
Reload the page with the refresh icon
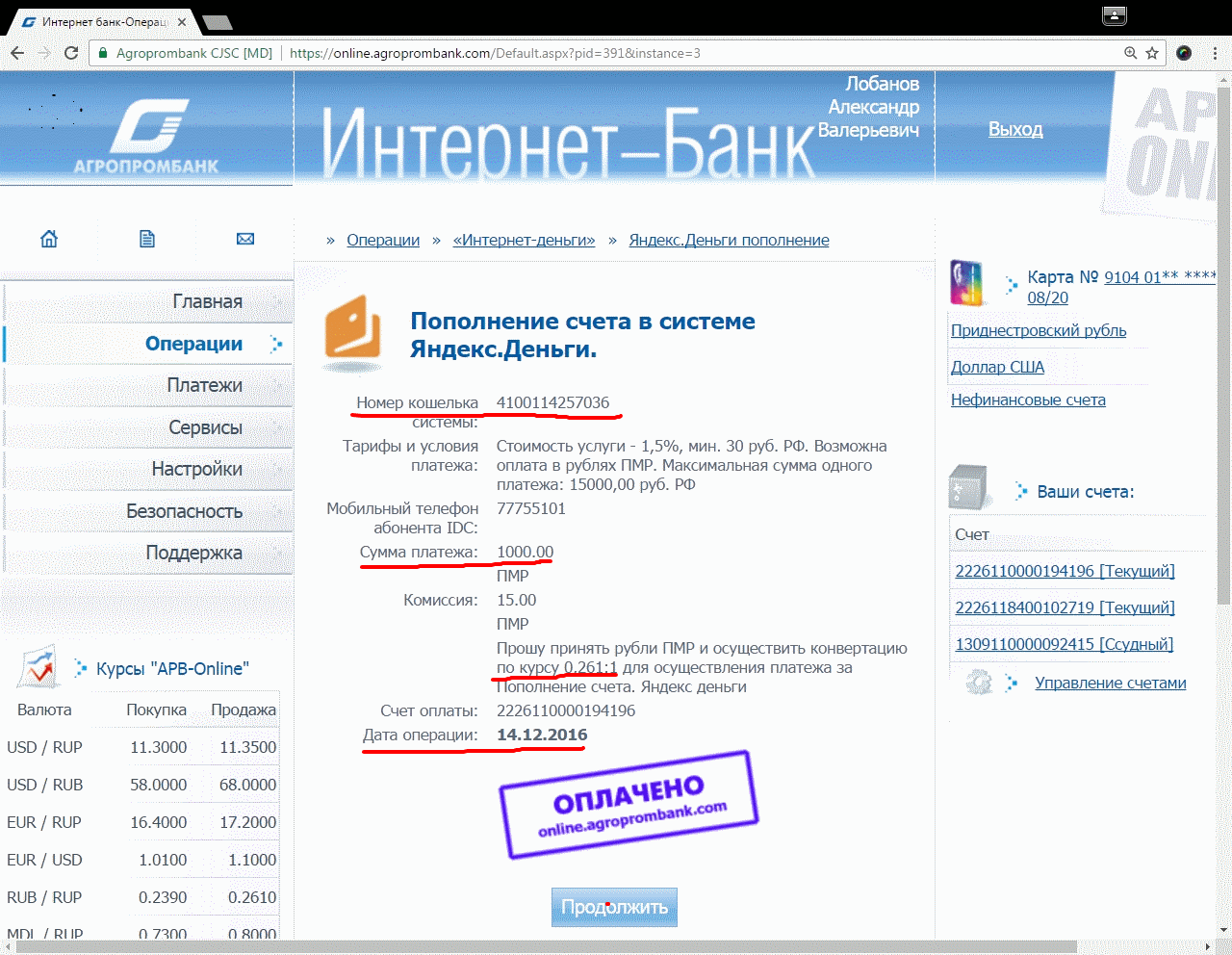71,53
